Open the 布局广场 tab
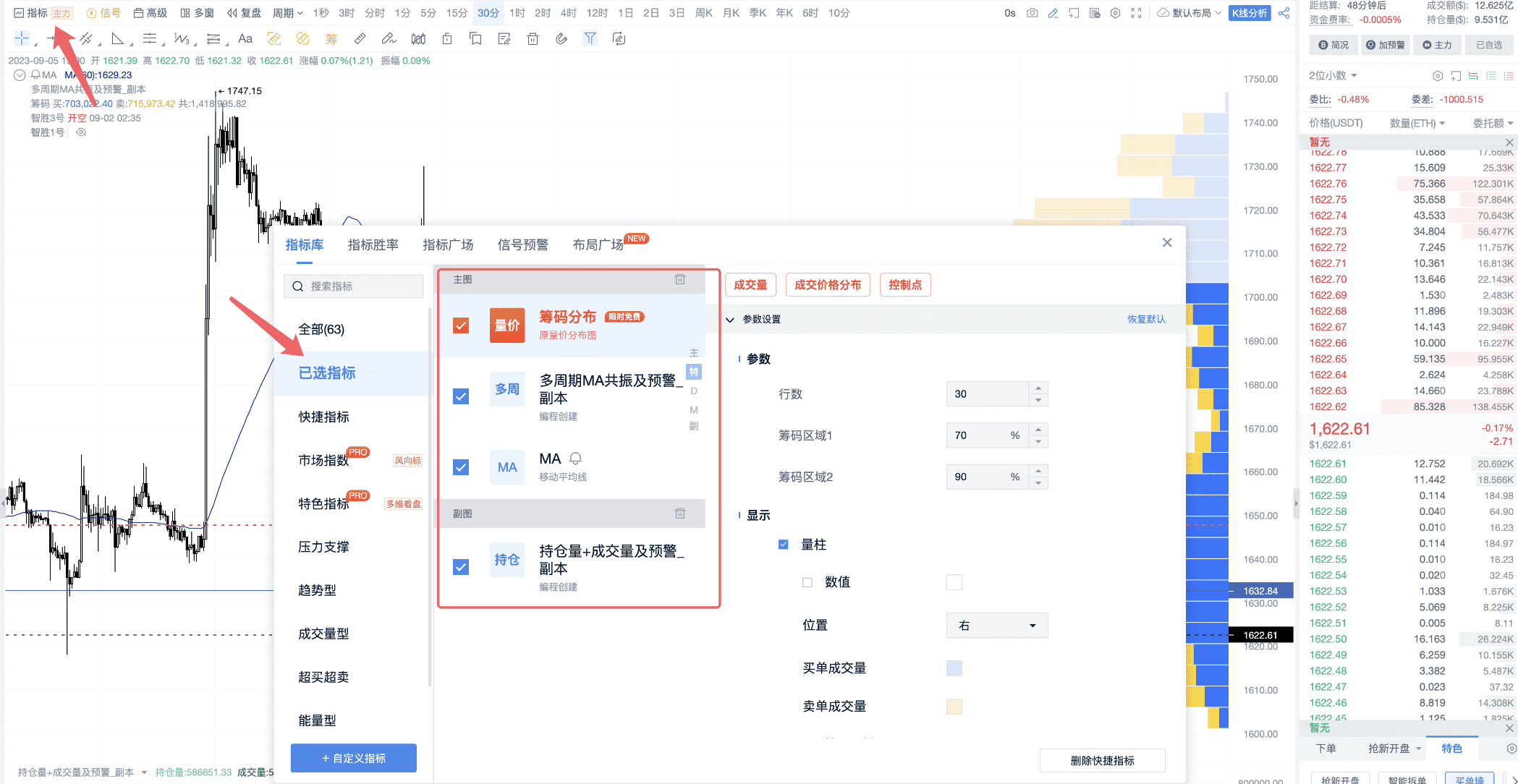This screenshot has height=784, width=1518. click(x=598, y=245)
